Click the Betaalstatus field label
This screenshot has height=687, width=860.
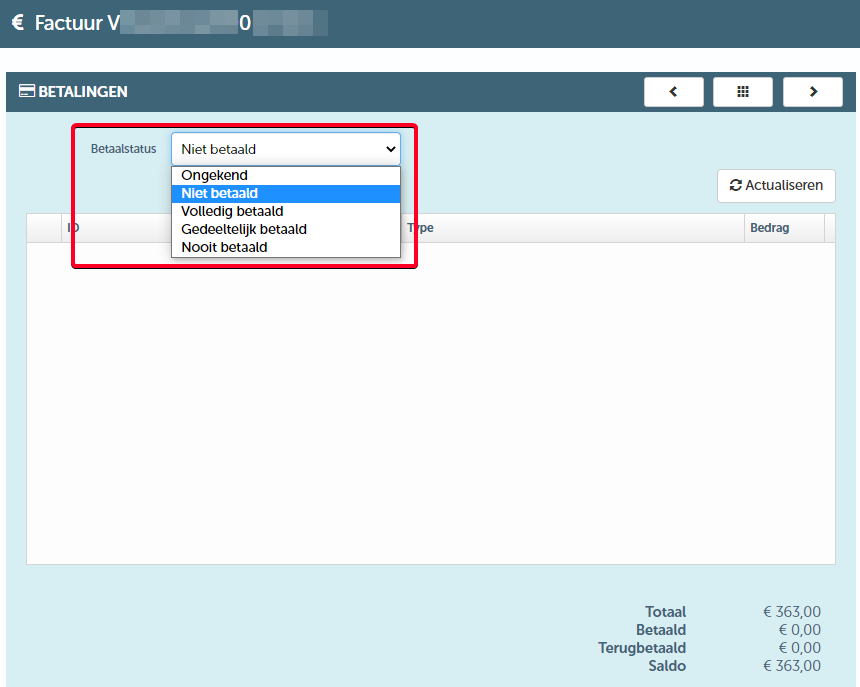[123, 149]
